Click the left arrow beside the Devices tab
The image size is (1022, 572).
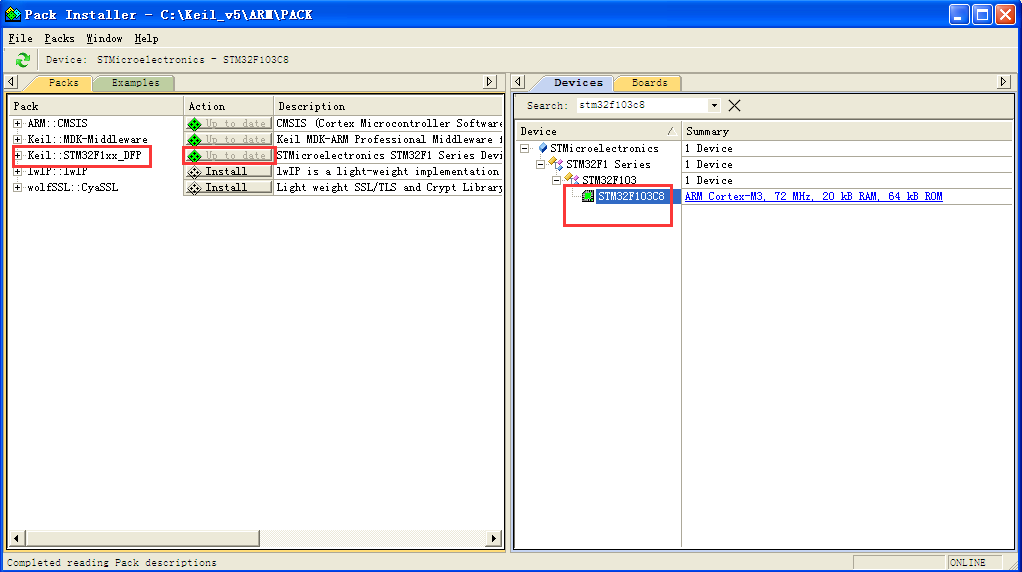tap(519, 82)
